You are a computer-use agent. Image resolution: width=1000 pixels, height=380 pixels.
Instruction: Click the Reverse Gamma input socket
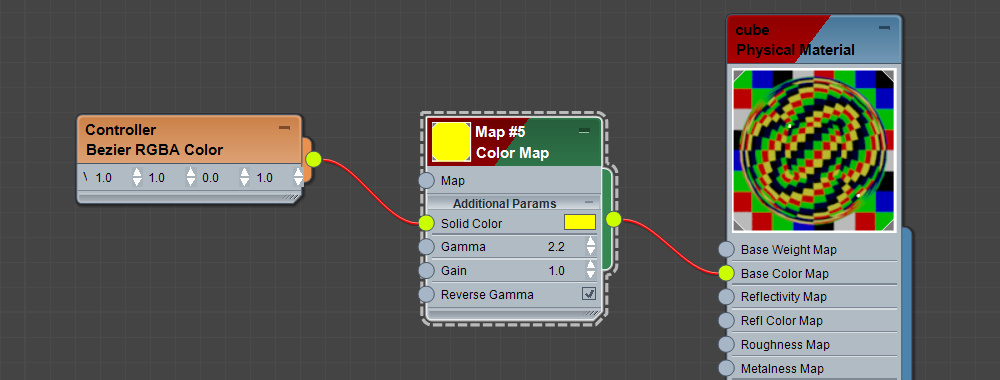pos(426,295)
